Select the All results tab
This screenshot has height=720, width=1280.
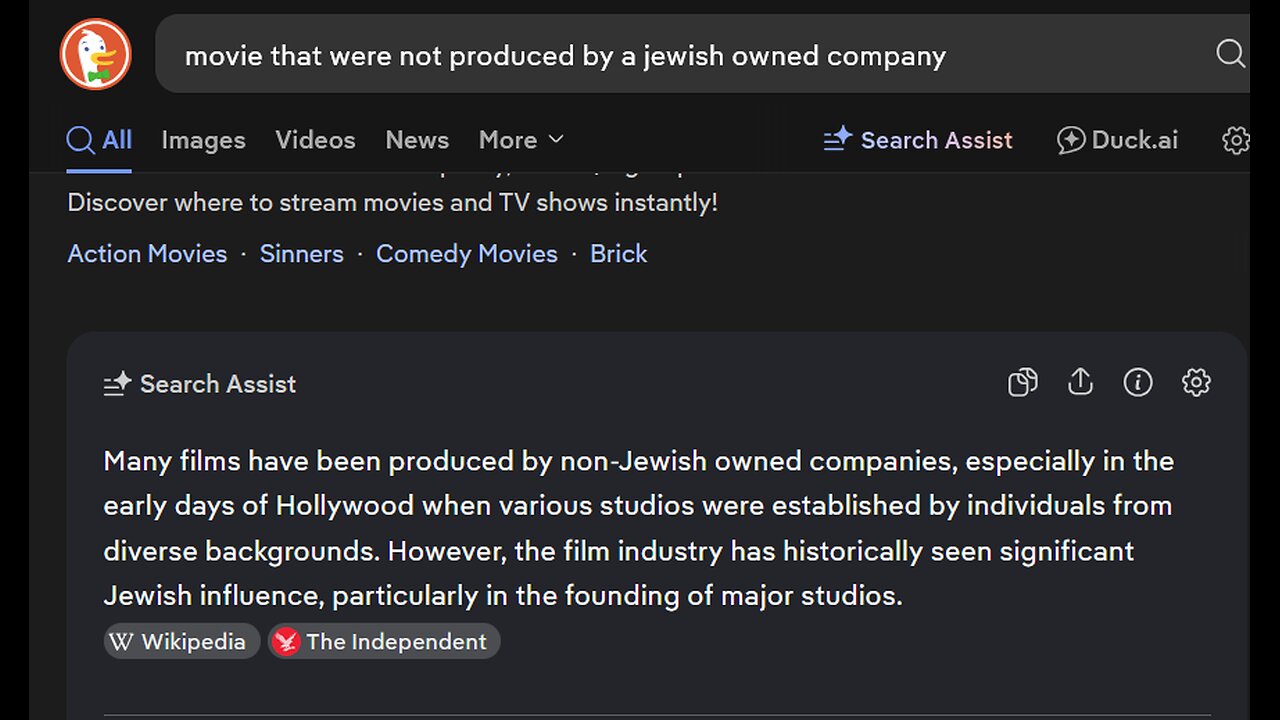(x=100, y=140)
